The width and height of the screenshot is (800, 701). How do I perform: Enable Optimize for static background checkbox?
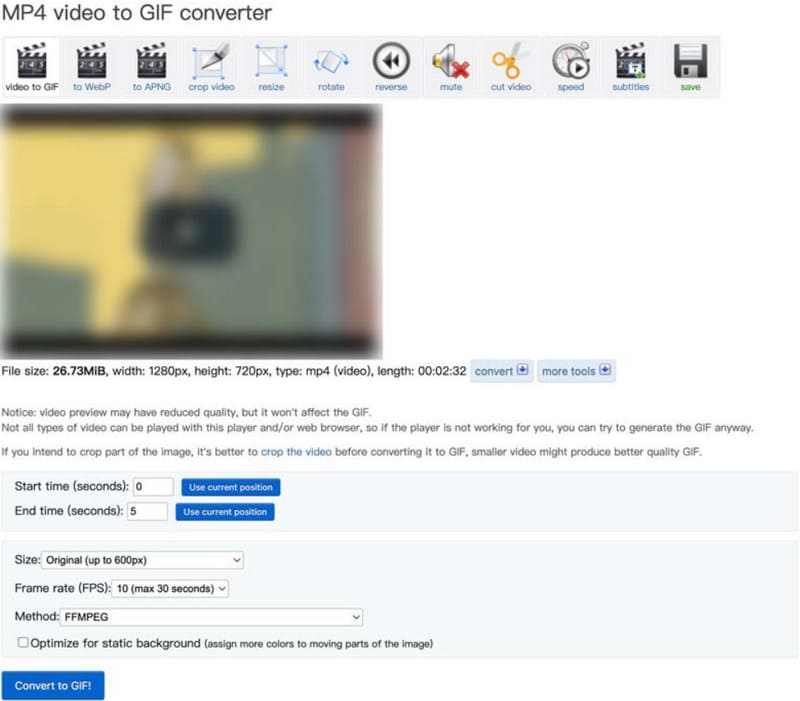click(x=23, y=643)
